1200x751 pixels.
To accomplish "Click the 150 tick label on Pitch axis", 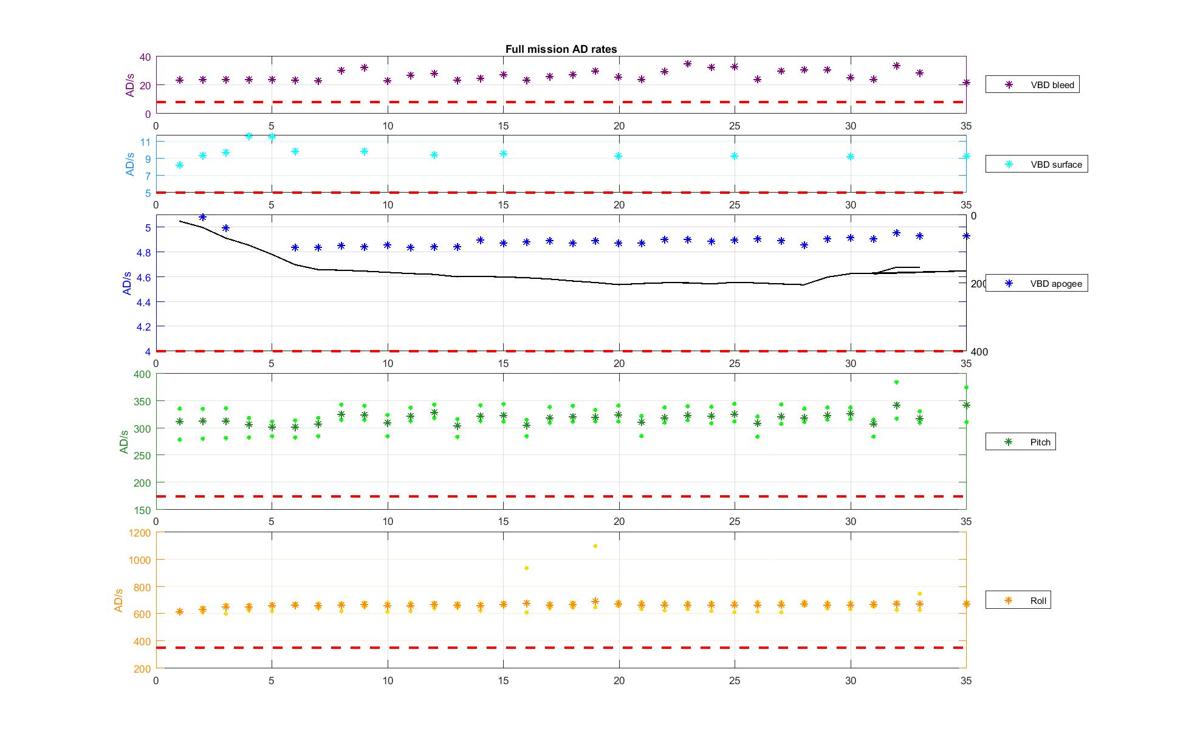I will (142, 510).
